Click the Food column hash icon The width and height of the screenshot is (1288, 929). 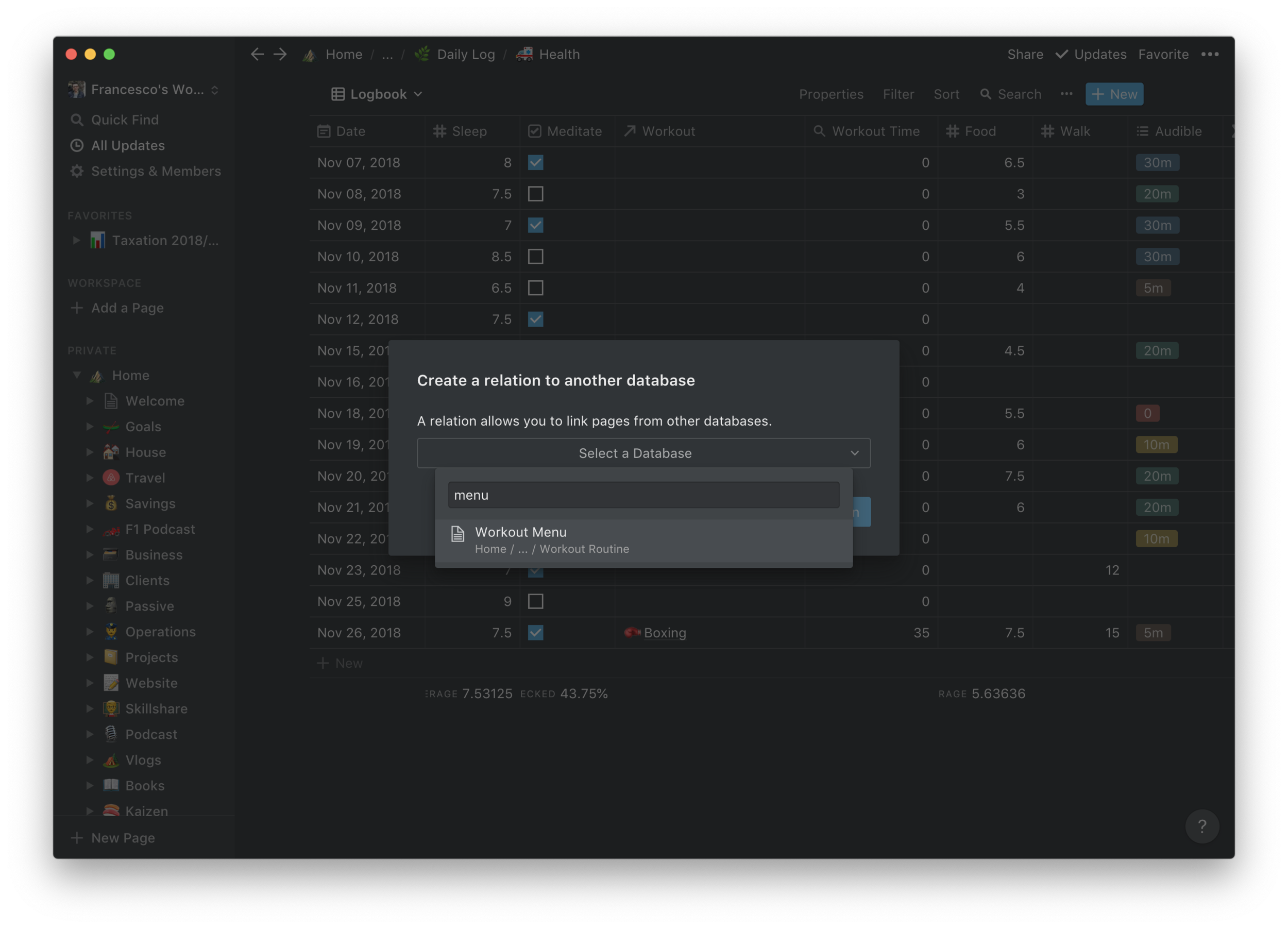(x=953, y=131)
